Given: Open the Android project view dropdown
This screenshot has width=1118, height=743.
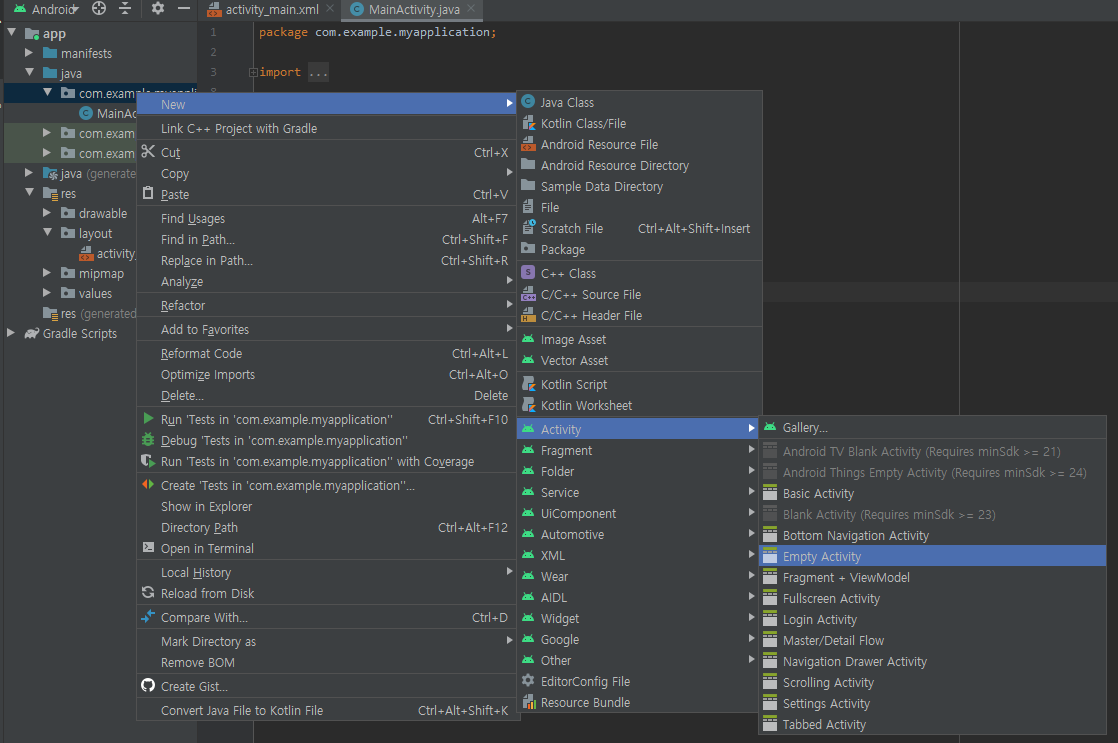Looking at the screenshot, I should pyautogui.click(x=46, y=9).
